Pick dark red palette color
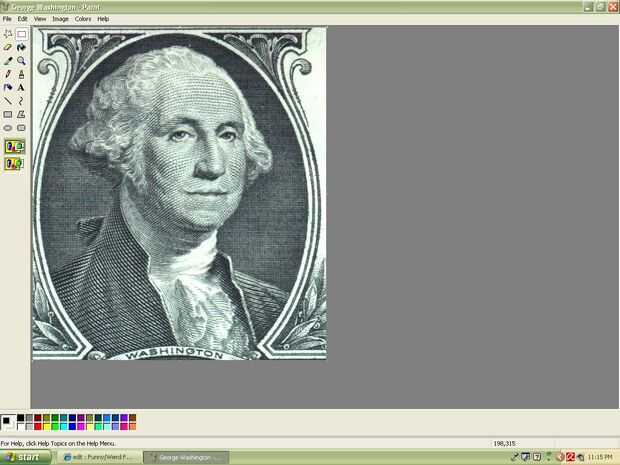The image size is (620, 465). [x=38, y=418]
